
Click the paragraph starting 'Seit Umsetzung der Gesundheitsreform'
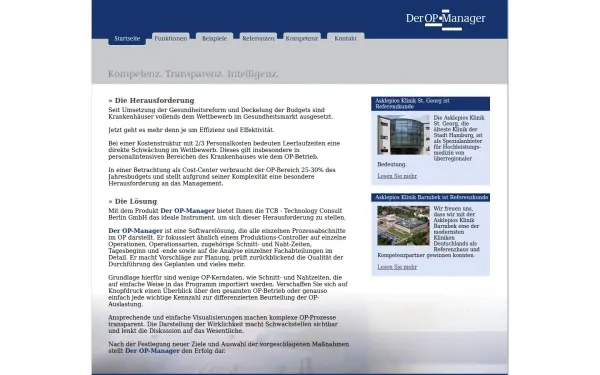coord(221,113)
